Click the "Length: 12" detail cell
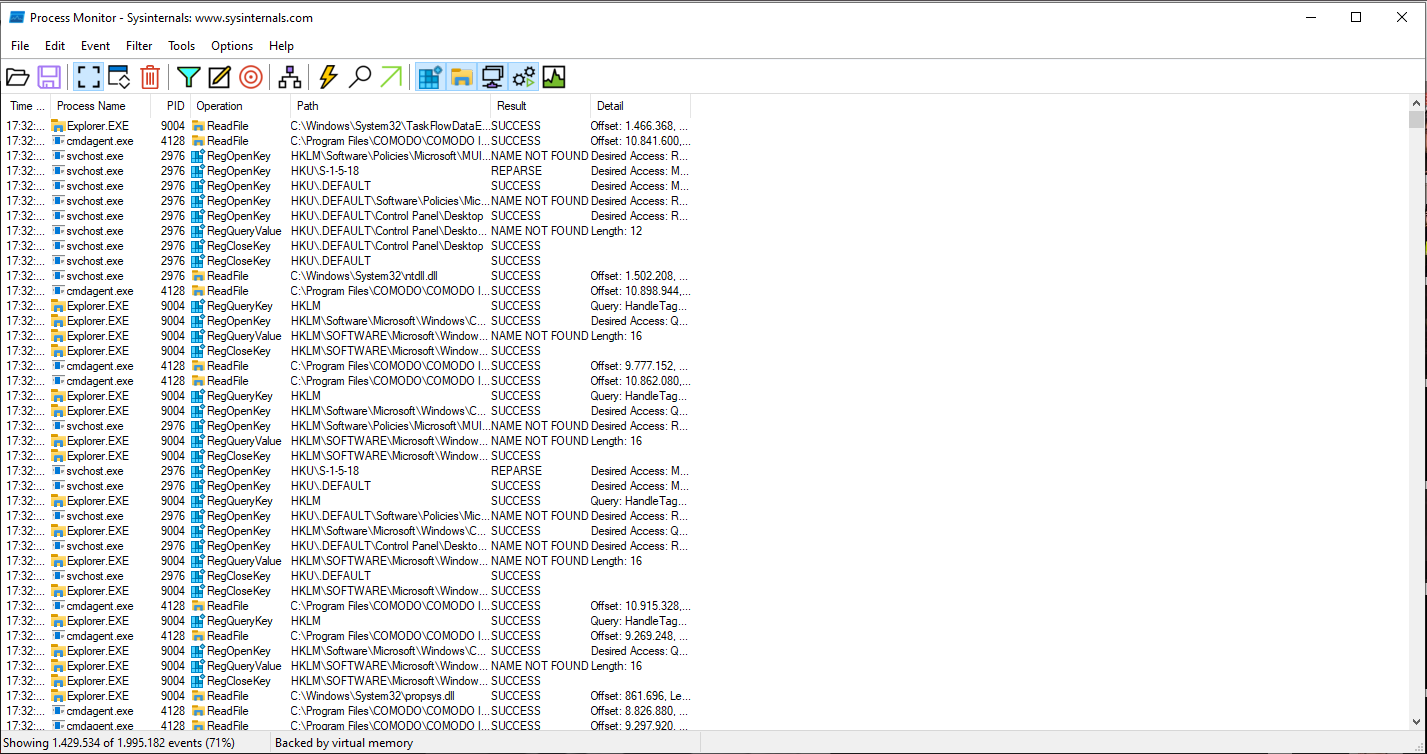Image resolution: width=1427 pixels, height=754 pixels. 617,231
